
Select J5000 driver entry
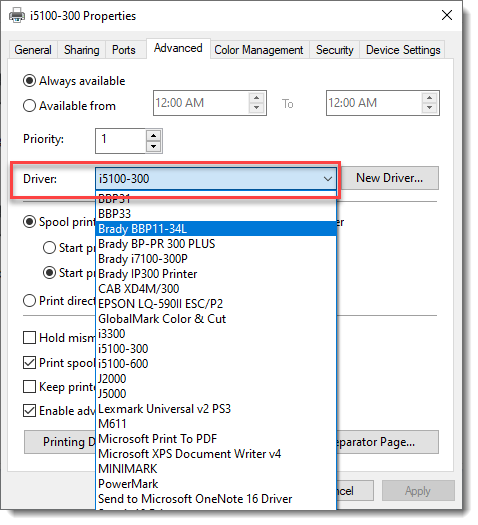pos(216,394)
